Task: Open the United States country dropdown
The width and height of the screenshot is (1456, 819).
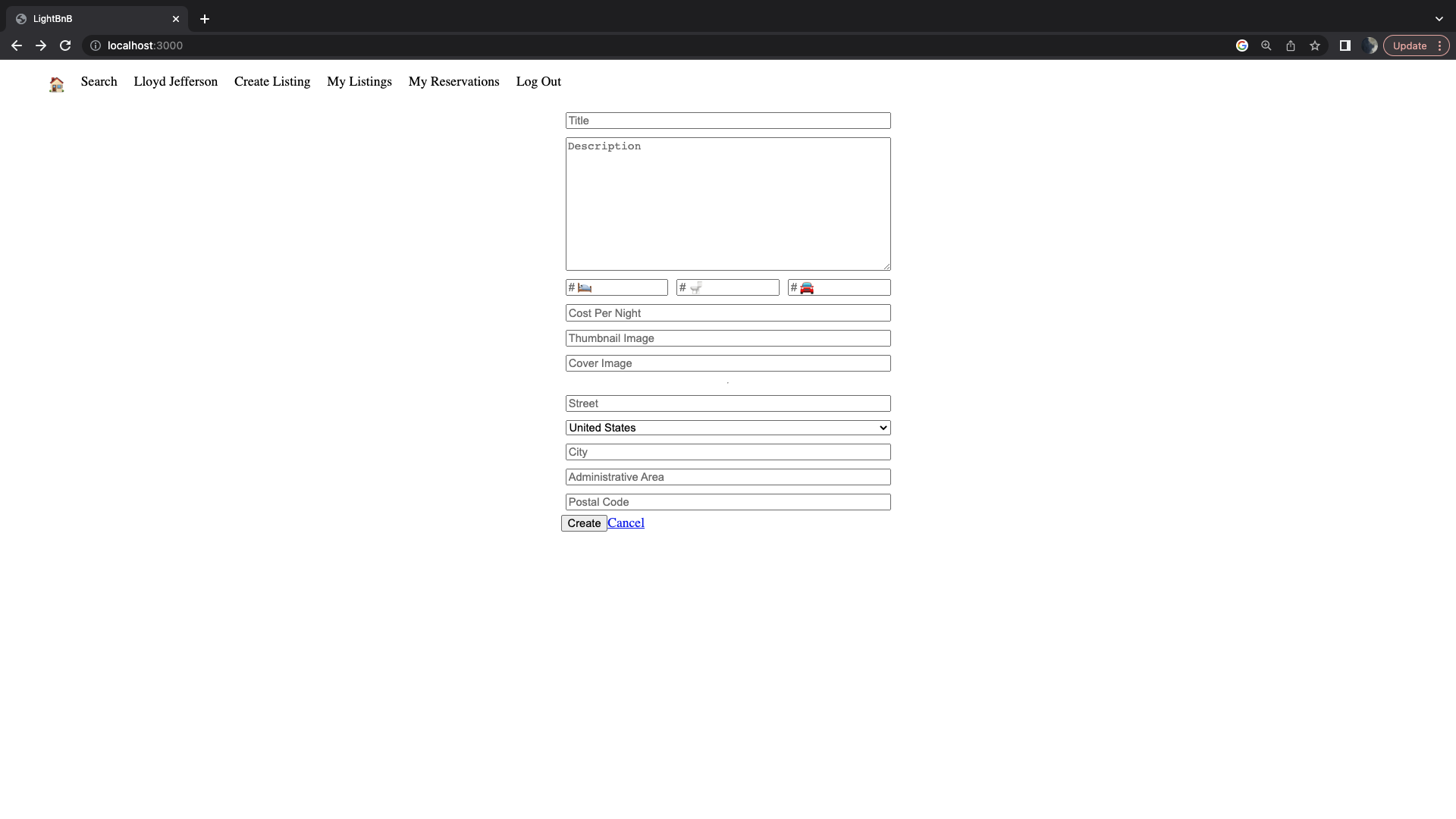Action: pos(727,427)
